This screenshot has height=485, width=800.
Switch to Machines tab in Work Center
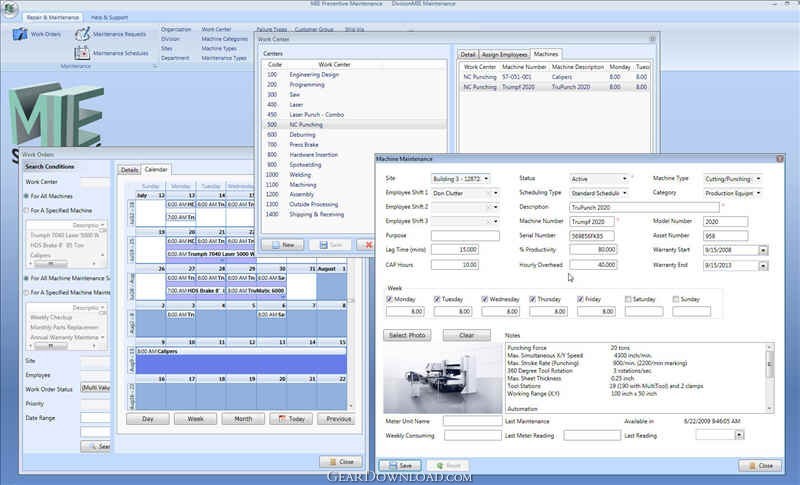point(546,54)
